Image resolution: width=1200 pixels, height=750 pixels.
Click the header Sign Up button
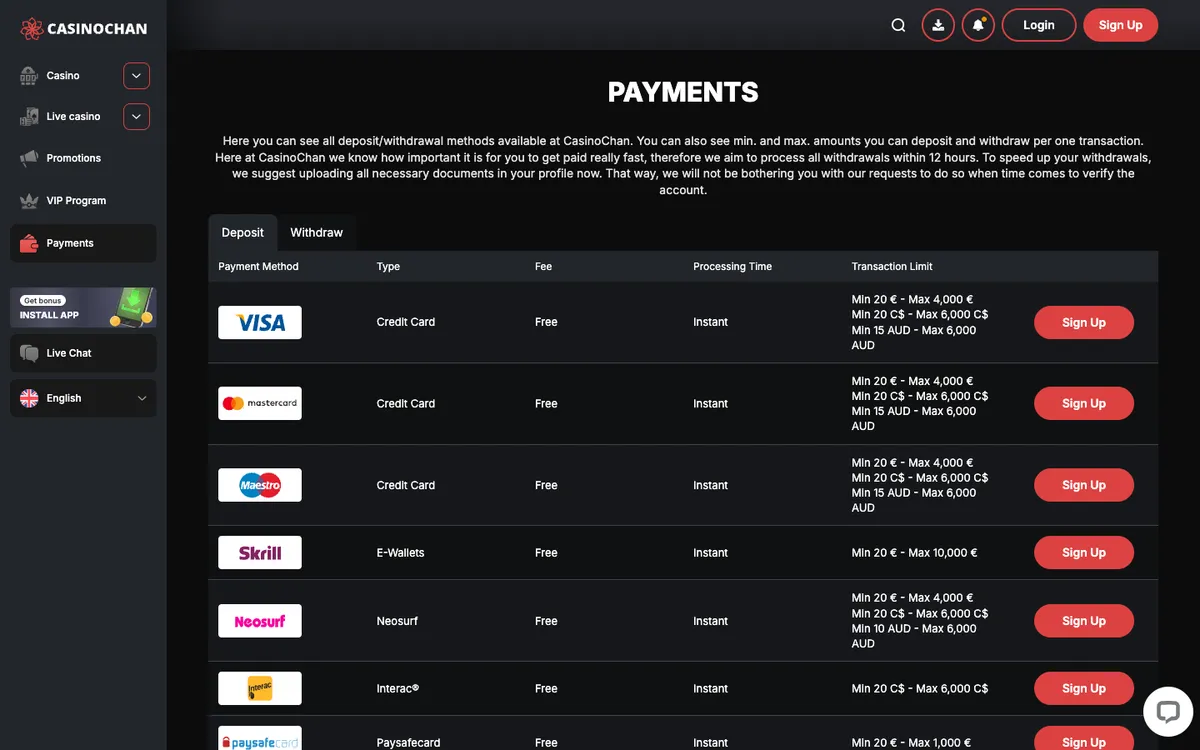pos(1120,25)
